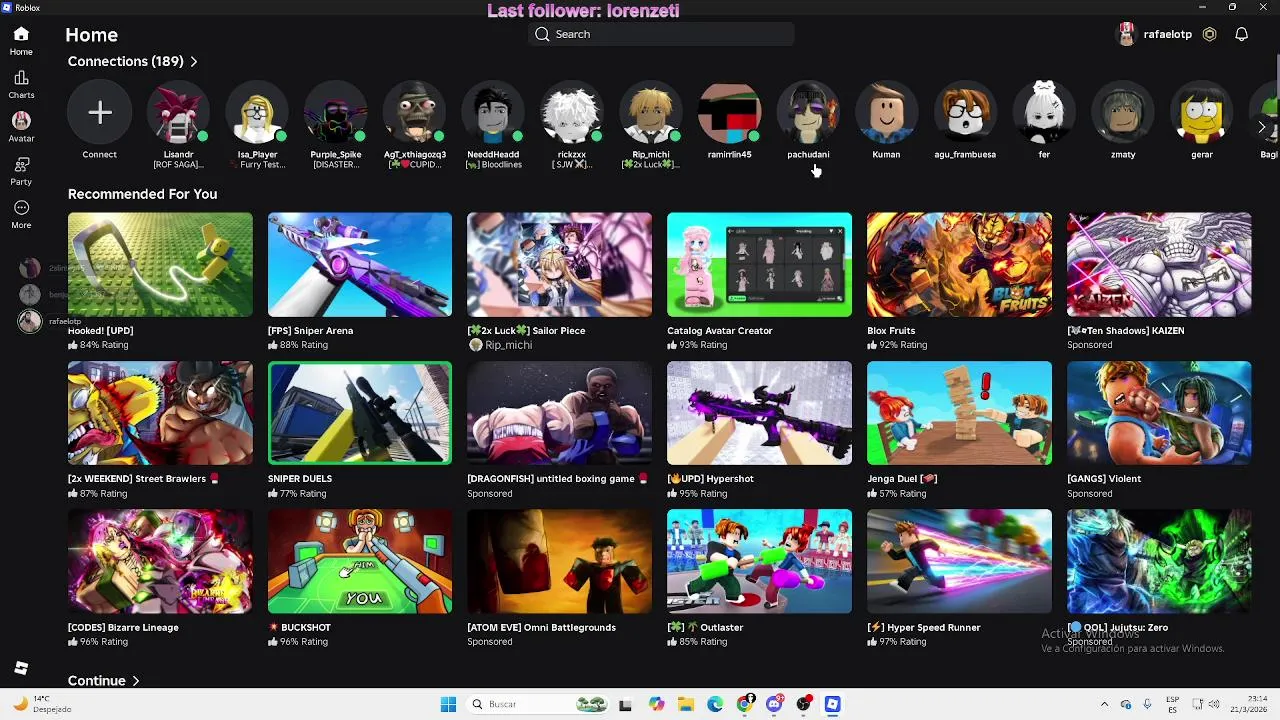Open pachudani's connection avatar
This screenshot has width=1280, height=720.
(808, 113)
